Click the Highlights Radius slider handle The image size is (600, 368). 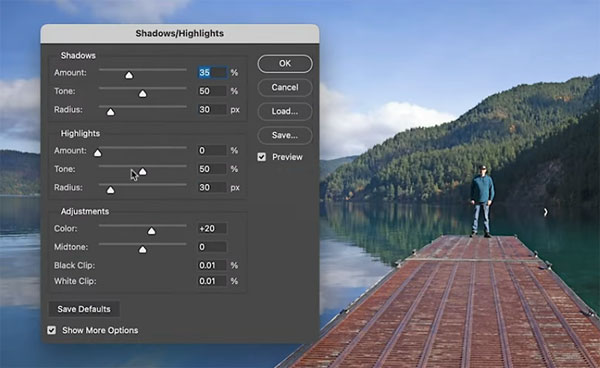[x=111, y=190]
